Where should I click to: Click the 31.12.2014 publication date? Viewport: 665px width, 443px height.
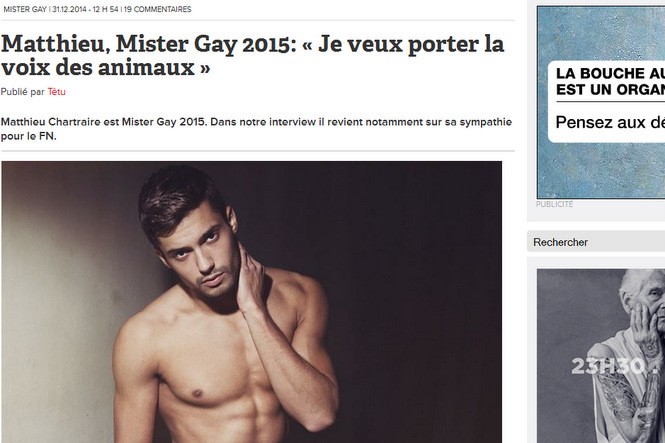point(69,9)
